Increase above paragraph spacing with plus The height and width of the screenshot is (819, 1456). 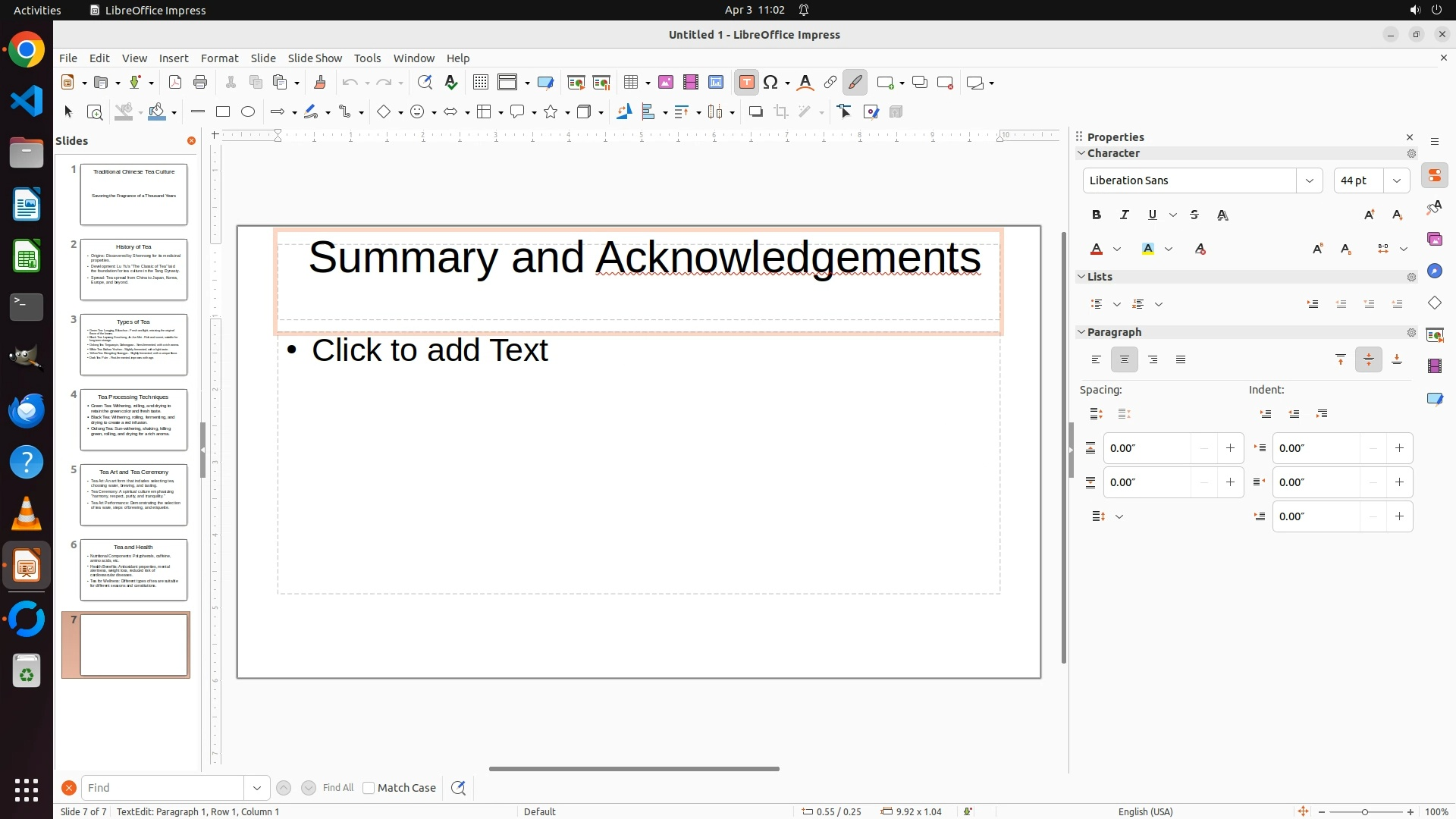(x=1230, y=448)
